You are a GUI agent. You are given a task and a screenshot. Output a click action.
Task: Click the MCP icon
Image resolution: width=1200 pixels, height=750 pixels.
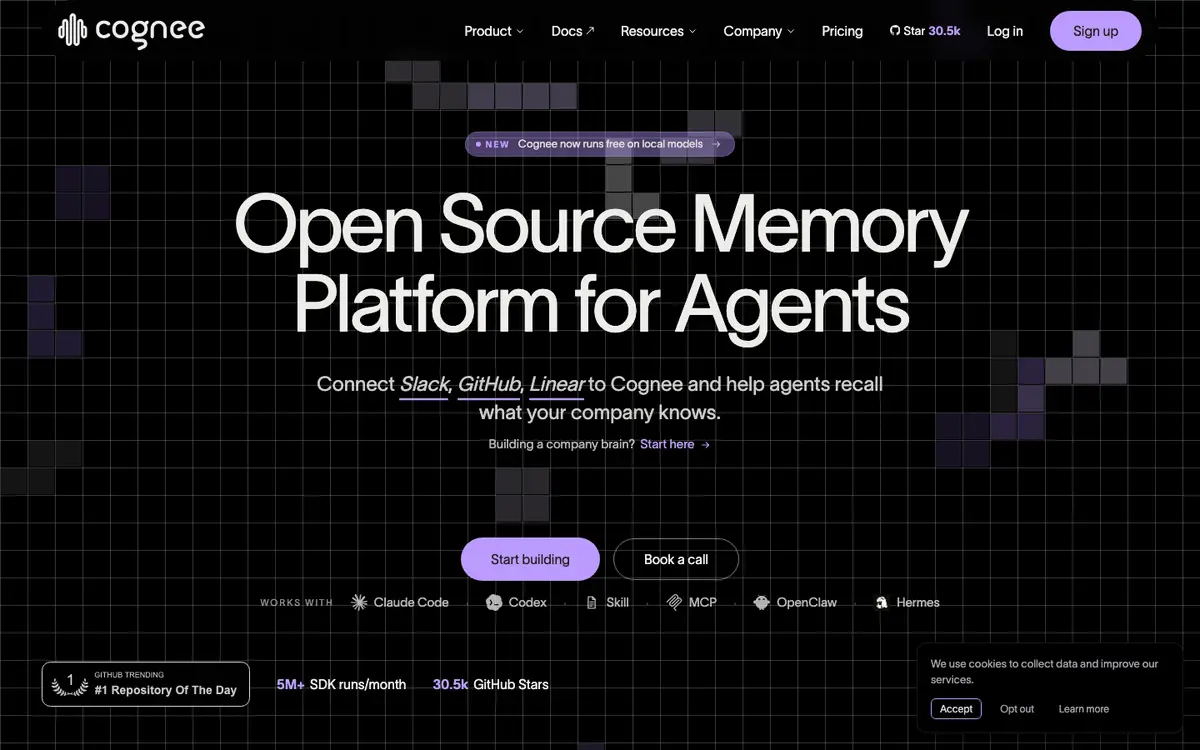675,602
